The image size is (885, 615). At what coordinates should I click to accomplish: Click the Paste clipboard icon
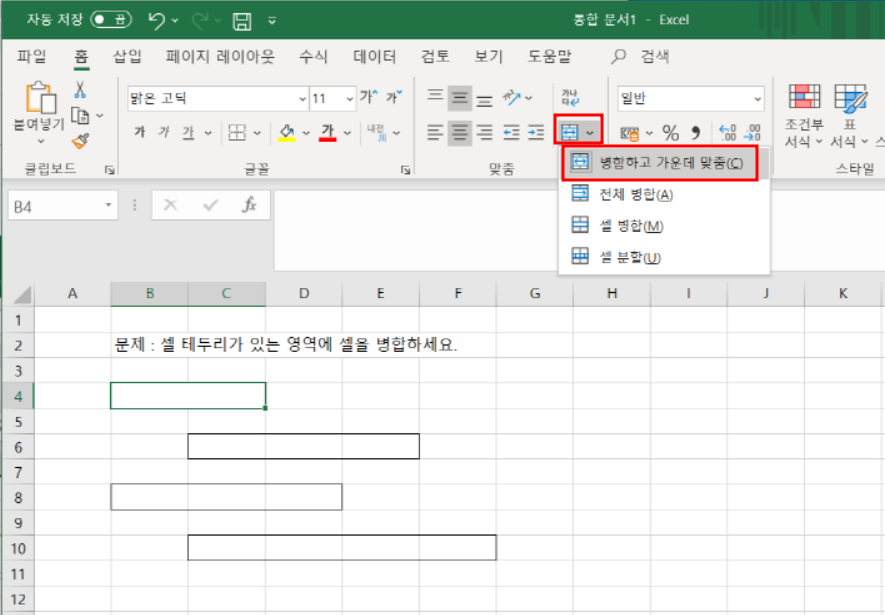click(x=41, y=97)
